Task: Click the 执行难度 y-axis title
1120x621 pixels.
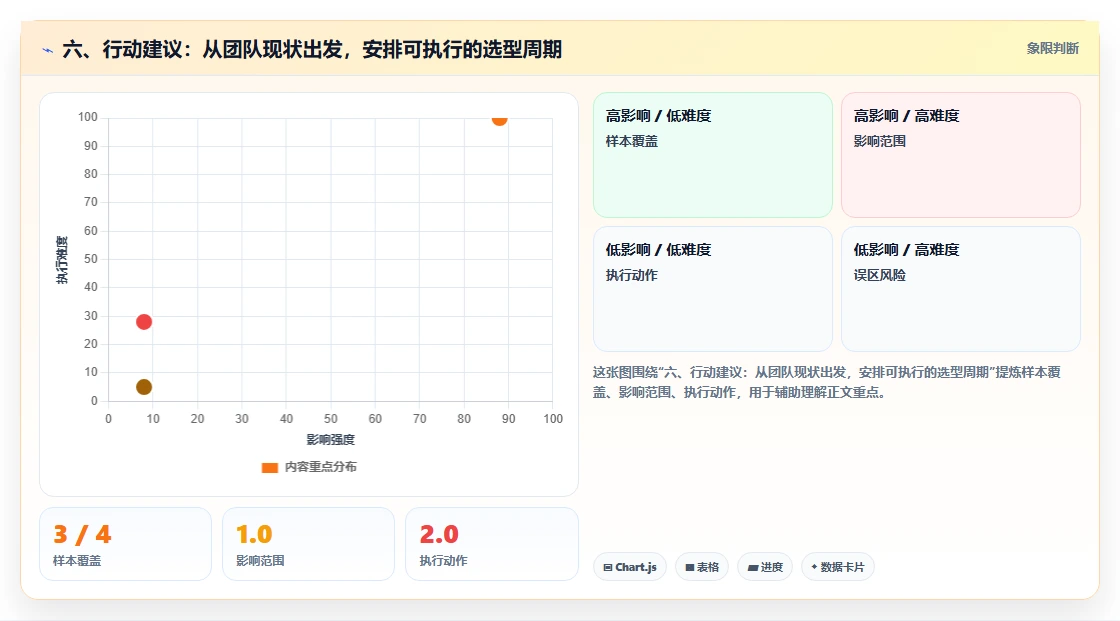Action: tap(62, 259)
